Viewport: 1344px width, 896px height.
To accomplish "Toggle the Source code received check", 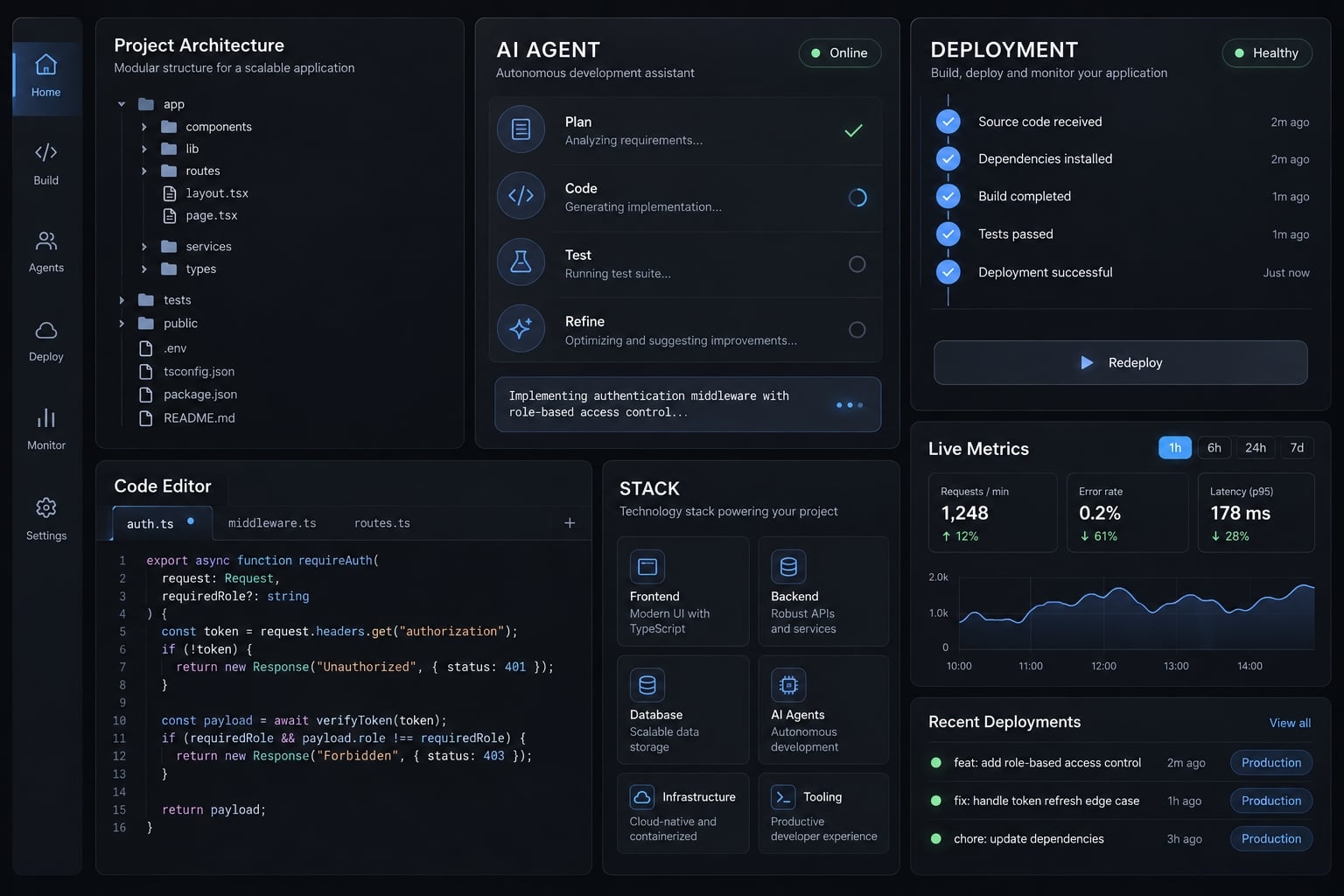I will coord(948,122).
